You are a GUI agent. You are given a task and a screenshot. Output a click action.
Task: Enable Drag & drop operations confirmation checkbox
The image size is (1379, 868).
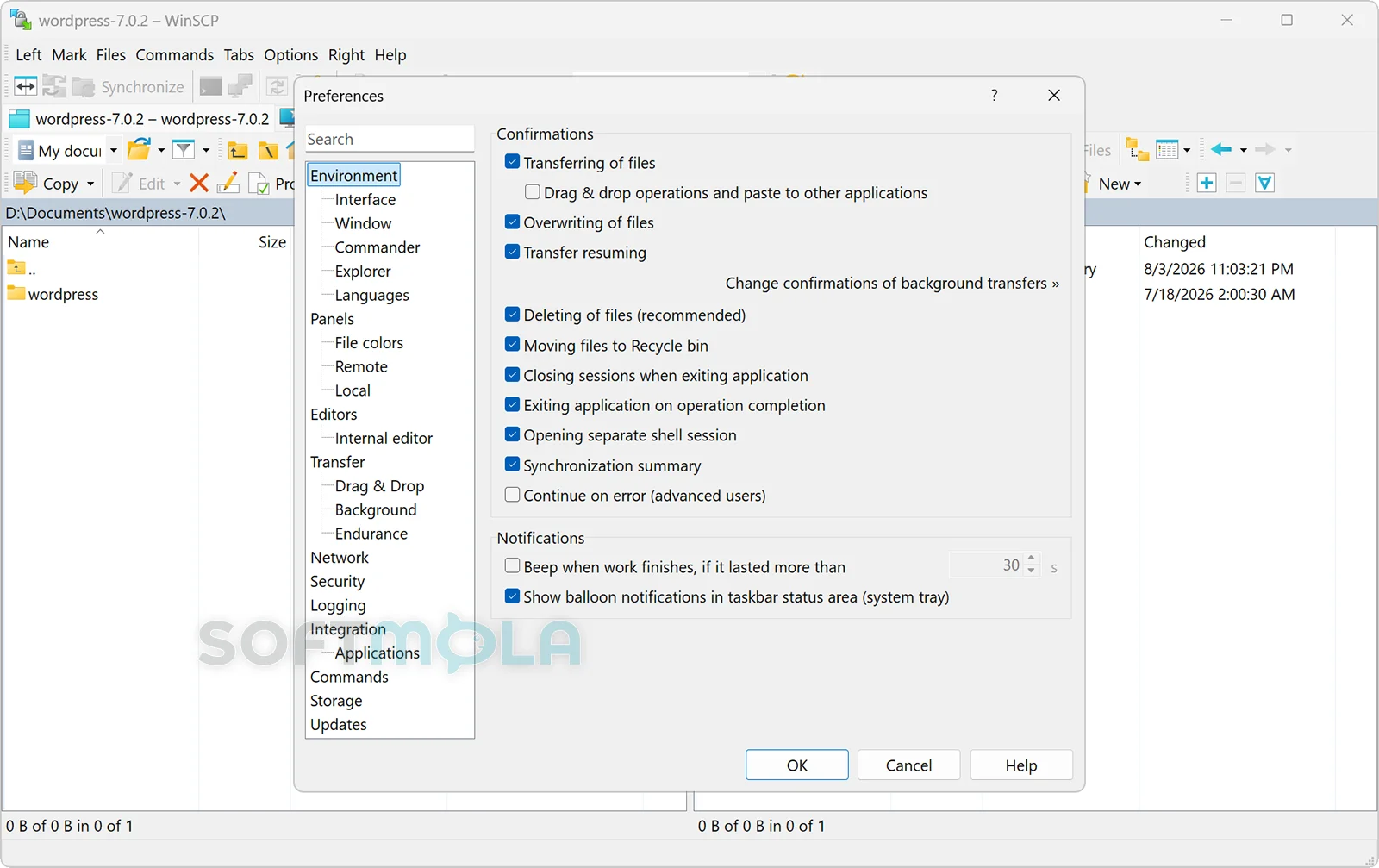tap(533, 192)
